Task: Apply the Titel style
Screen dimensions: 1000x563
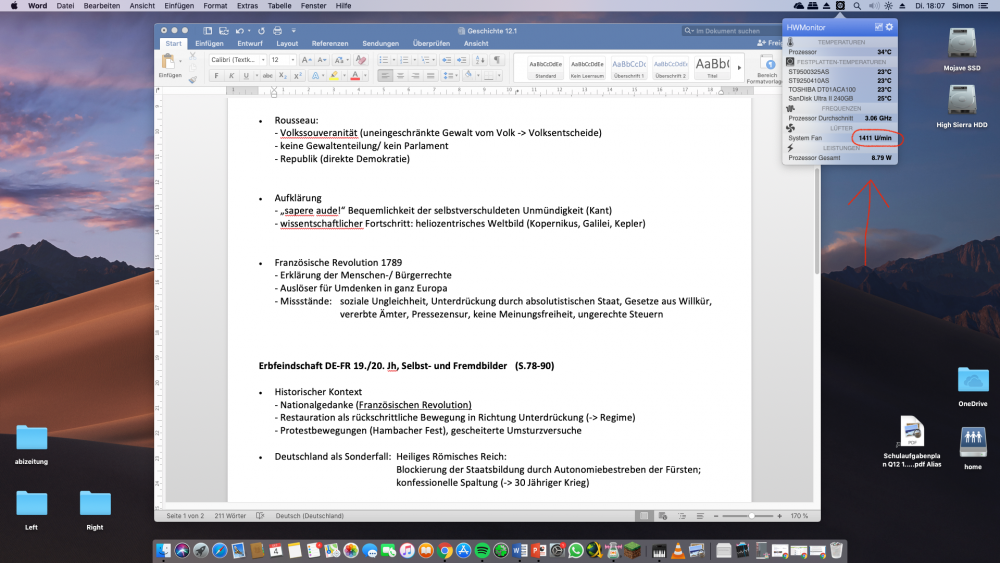Action: click(x=712, y=67)
